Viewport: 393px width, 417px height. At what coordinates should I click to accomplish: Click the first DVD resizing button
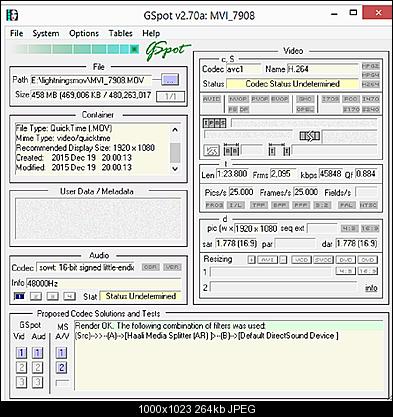(x=345, y=260)
